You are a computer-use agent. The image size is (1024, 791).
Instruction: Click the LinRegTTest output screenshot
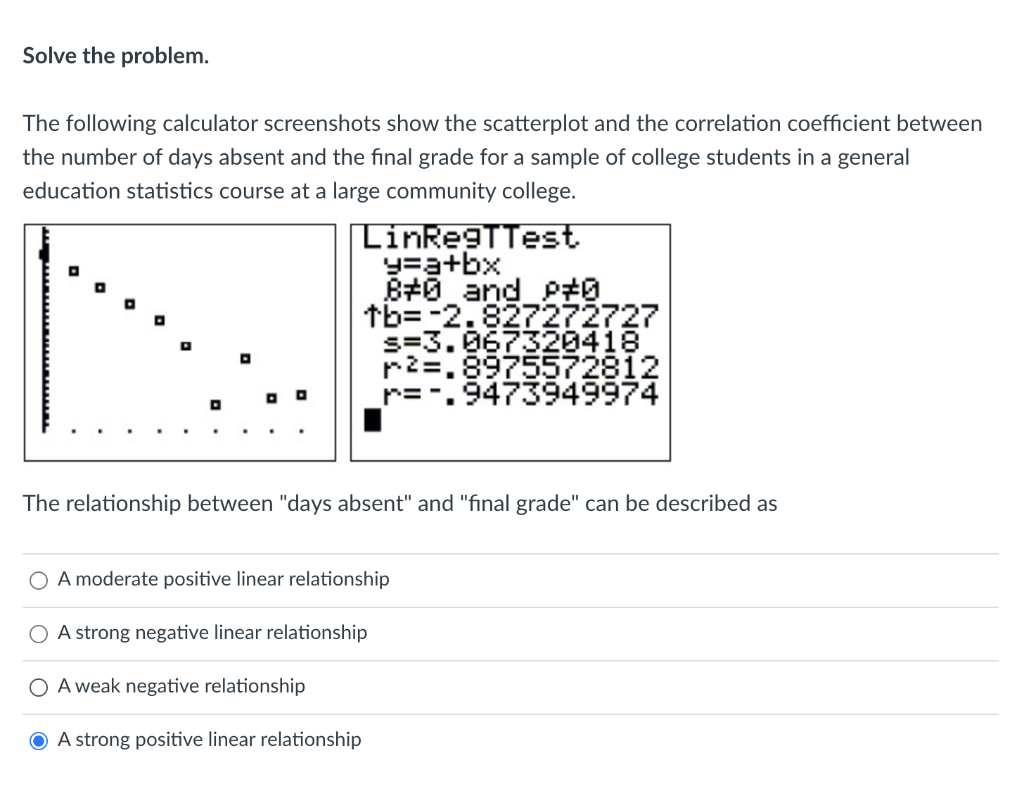click(x=510, y=342)
